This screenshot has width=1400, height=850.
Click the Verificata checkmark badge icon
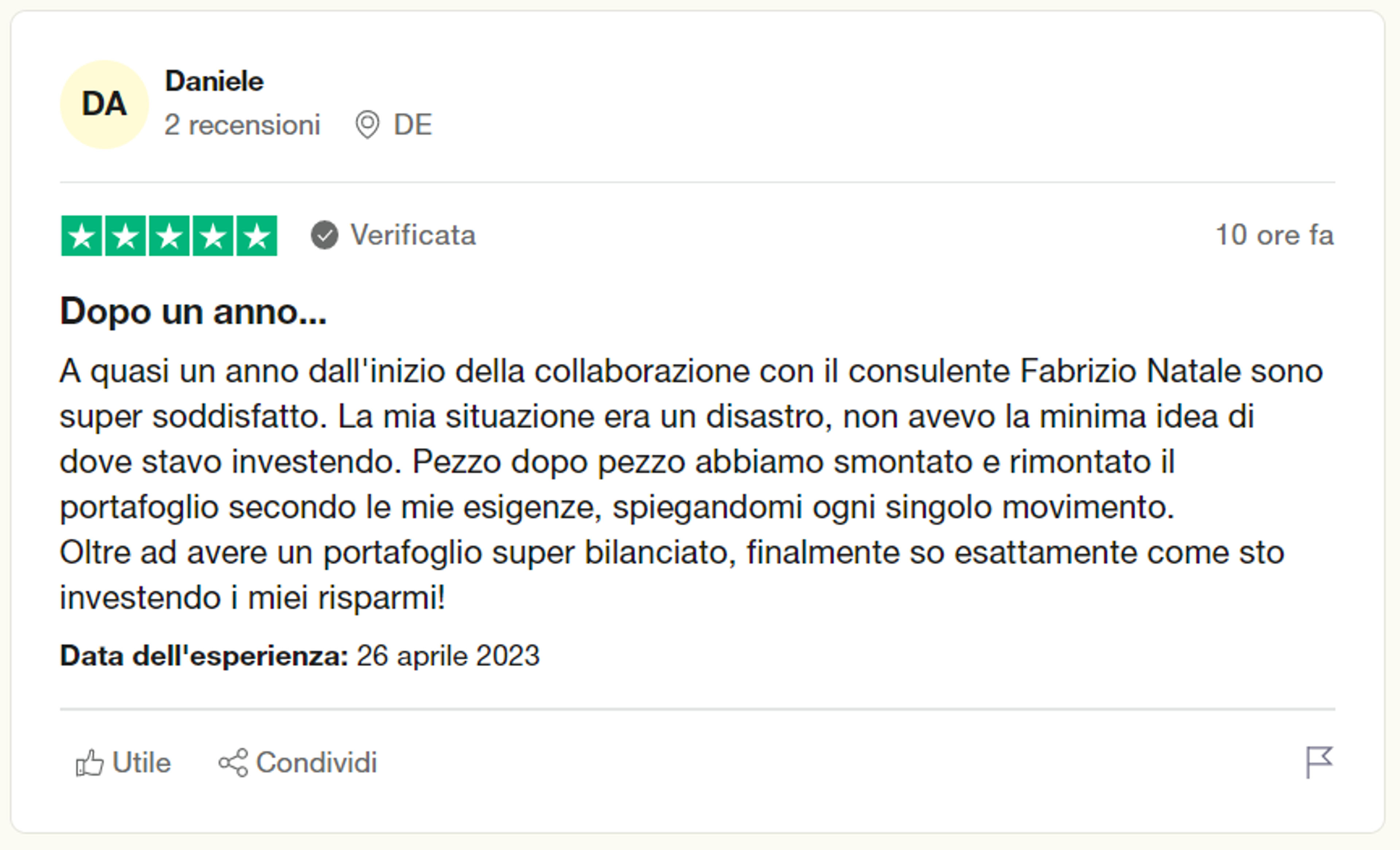[x=324, y=235]
